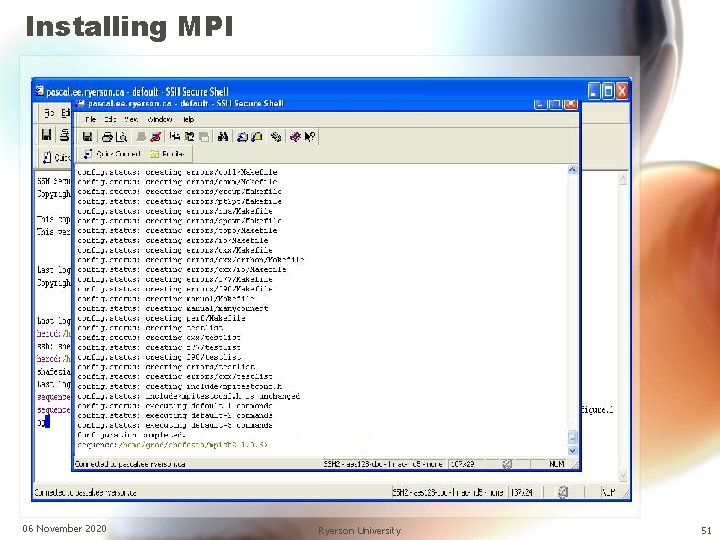Screen dimensions: 720x540
Task: Click the blue cursor block in the back terminal
Action: [47, 422]
